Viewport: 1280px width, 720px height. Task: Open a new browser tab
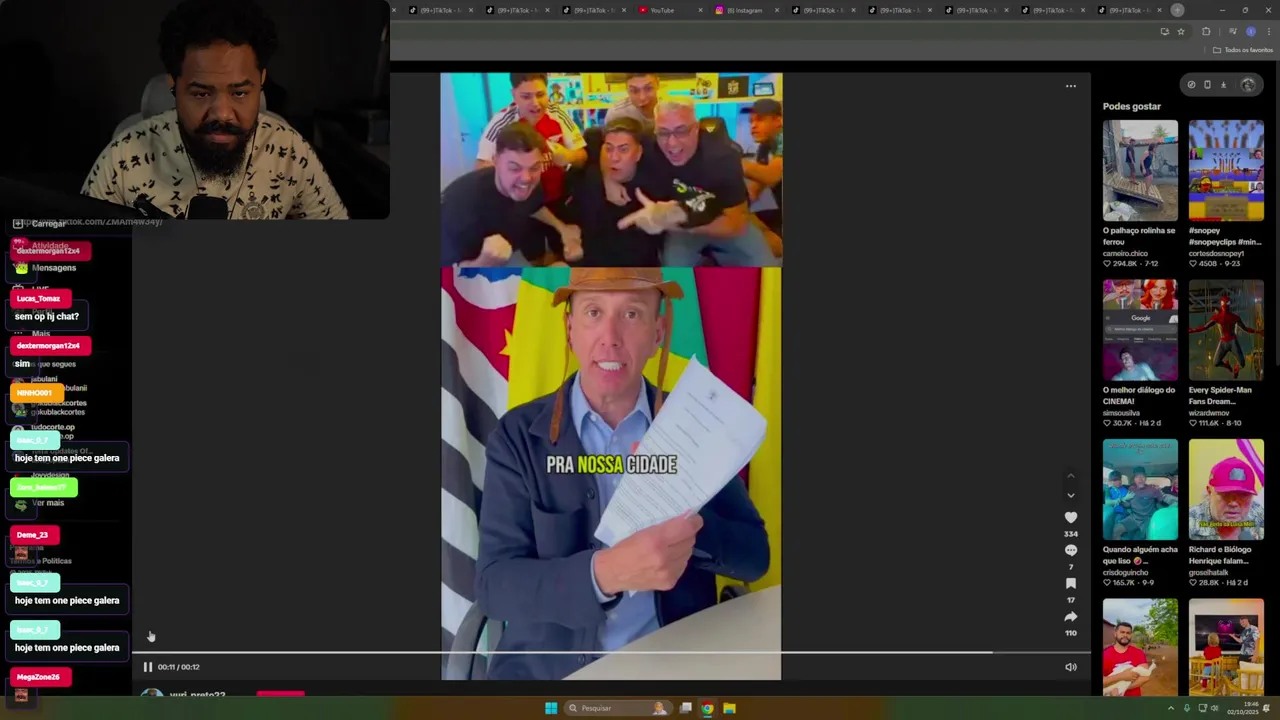click(x=1177, y=10)
